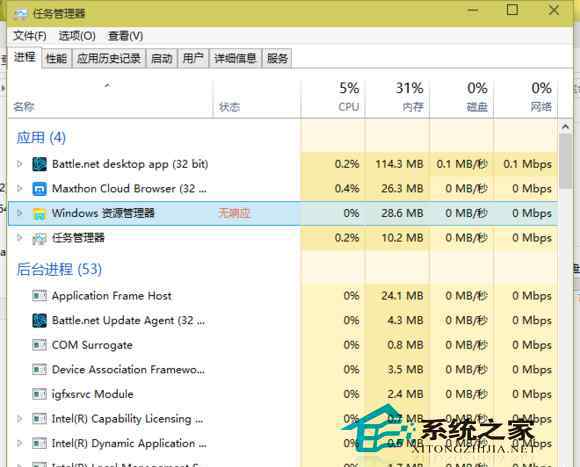Click the 0.1 Mbps network value
580x467 pixels.
(x=528, y=164)
